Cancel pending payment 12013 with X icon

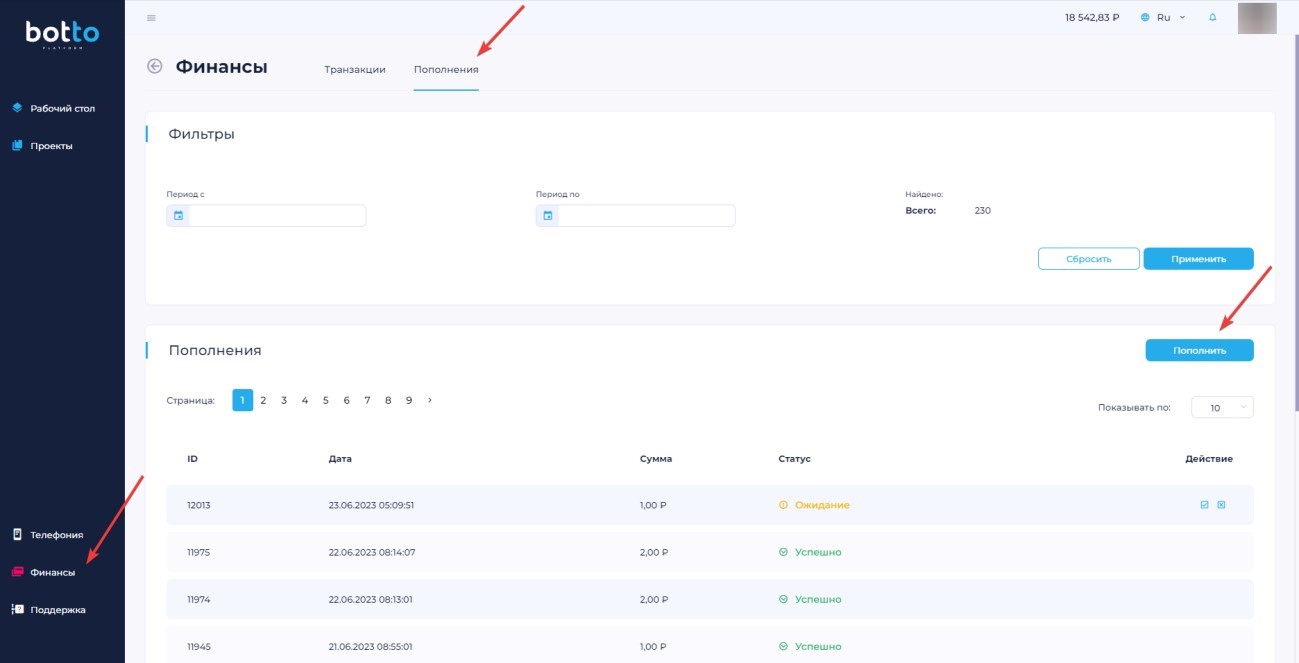coord(1221,505)
